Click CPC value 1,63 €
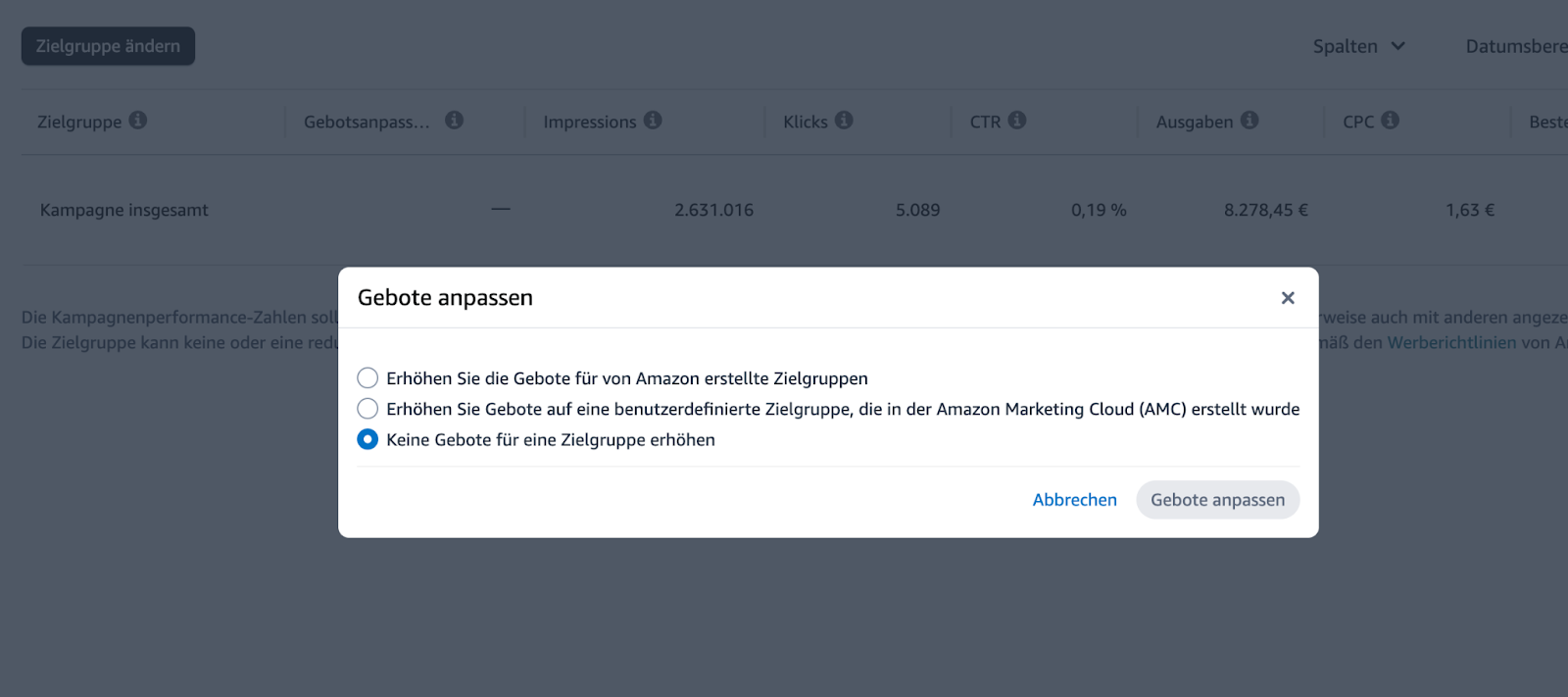1568x697 pixels. [1470, 210]
